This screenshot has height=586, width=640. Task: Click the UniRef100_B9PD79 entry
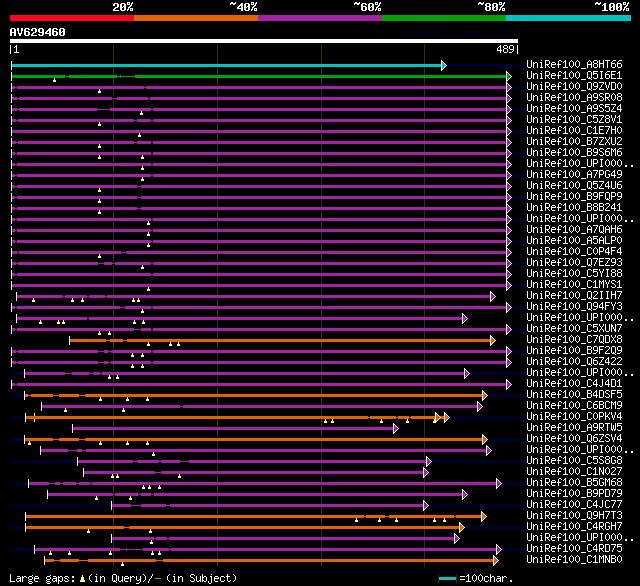coord(574,494)
